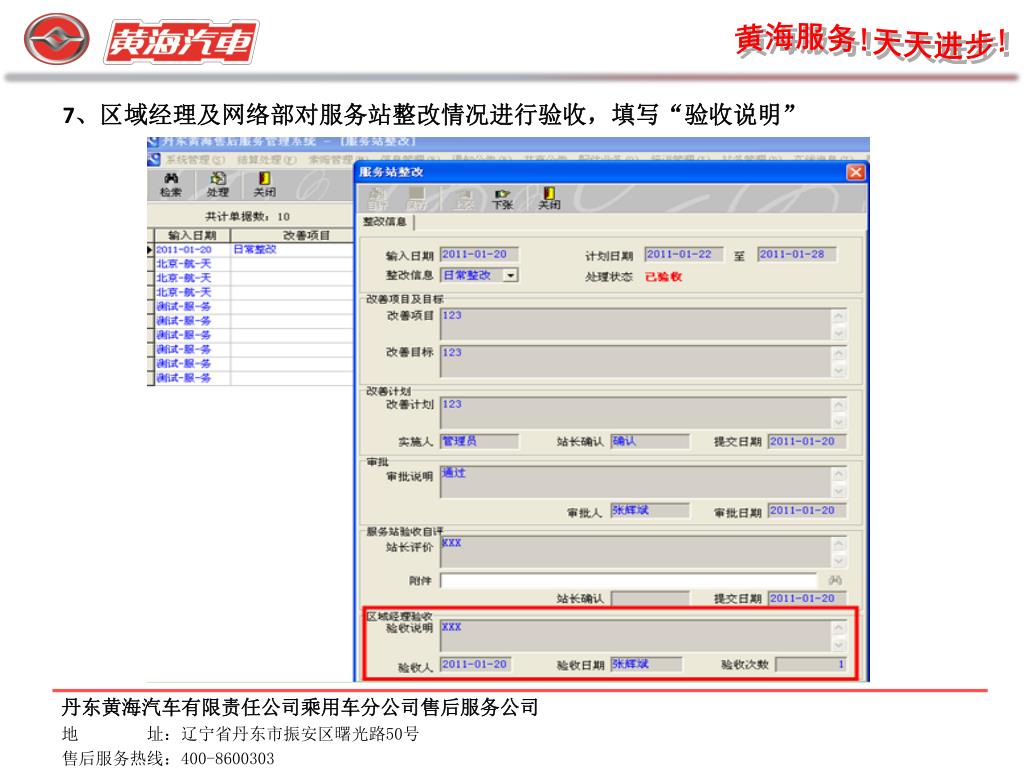Click the 验收次数 field showing 1
1024x768 pixels.
810,664
